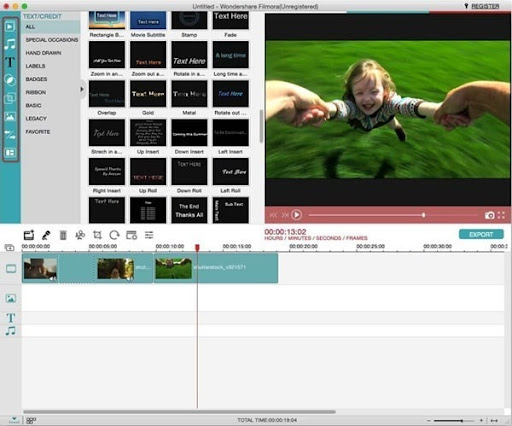Select the crop tool icon
Viewport: 512px width, 426px height.
click(x=97, y=235)
